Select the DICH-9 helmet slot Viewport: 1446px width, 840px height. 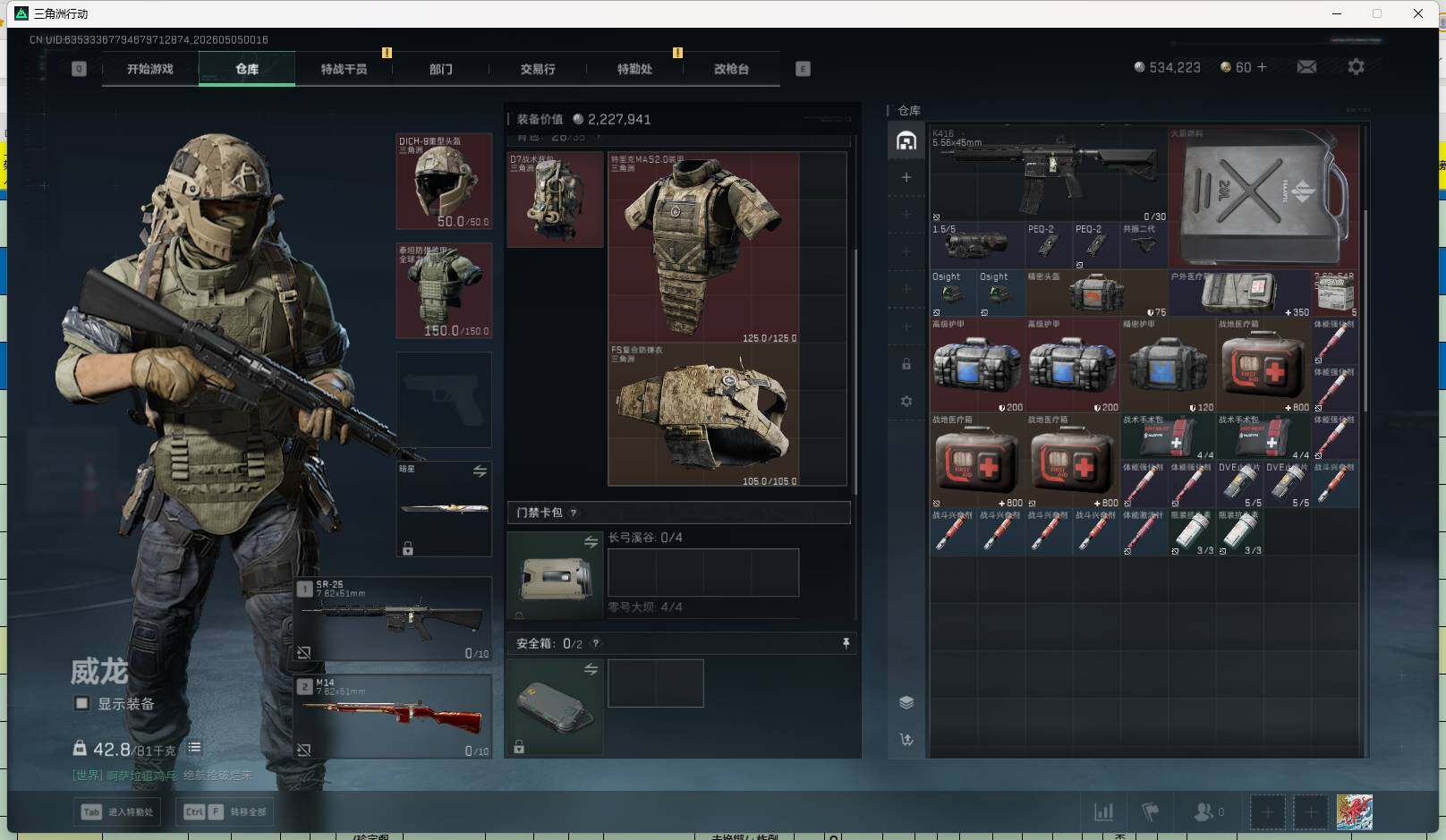point(444,182)
